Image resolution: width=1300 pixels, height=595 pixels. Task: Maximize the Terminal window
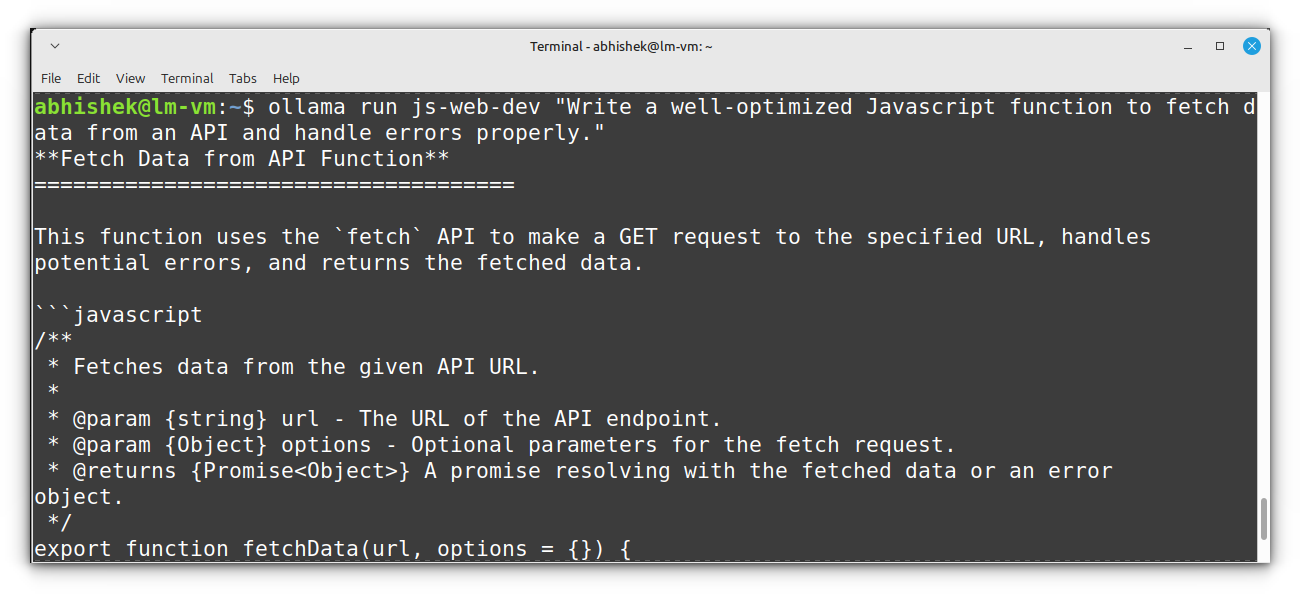(x=1220, y=46)
